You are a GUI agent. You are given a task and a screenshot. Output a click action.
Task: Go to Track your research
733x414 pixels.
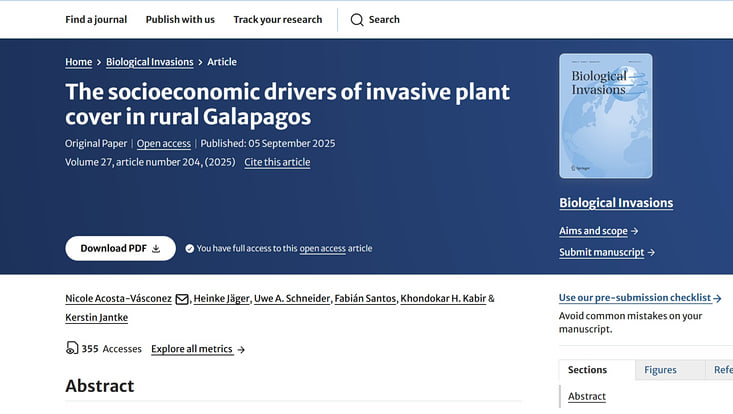click(277, 19)
